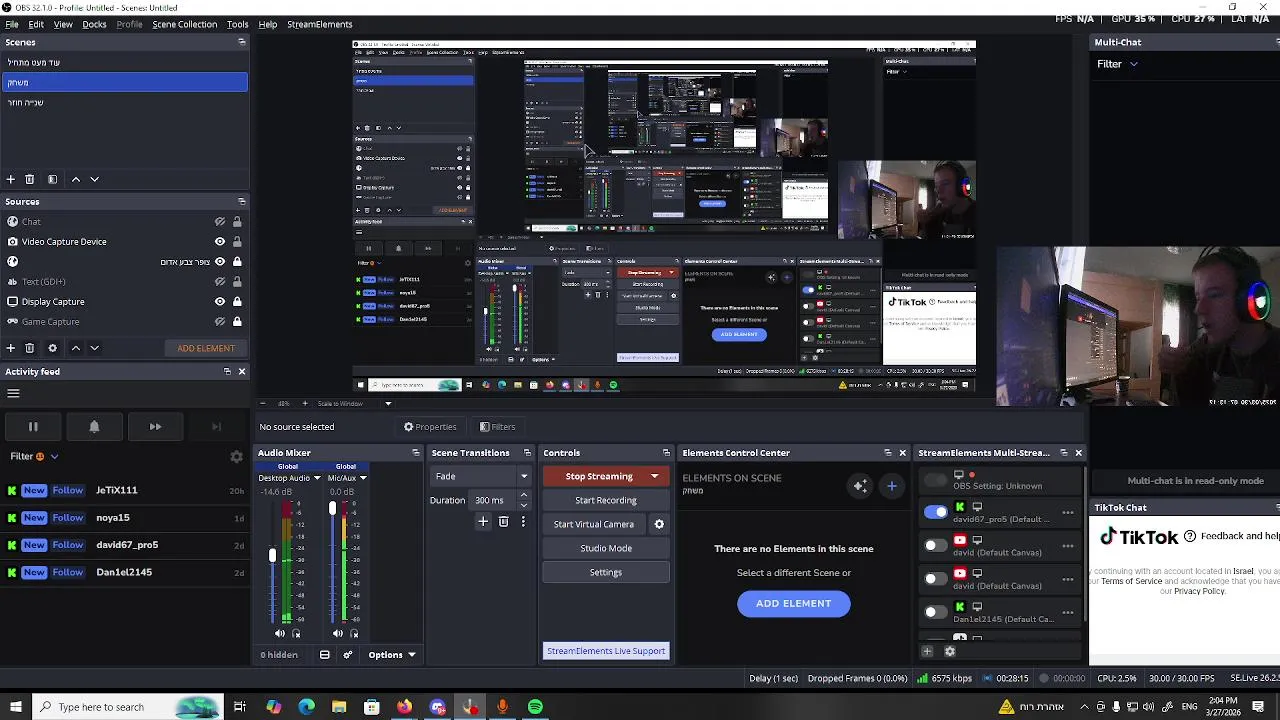Open the preview scale dropdown below the canvas
1280x720 pixels.
pos(388,404)
